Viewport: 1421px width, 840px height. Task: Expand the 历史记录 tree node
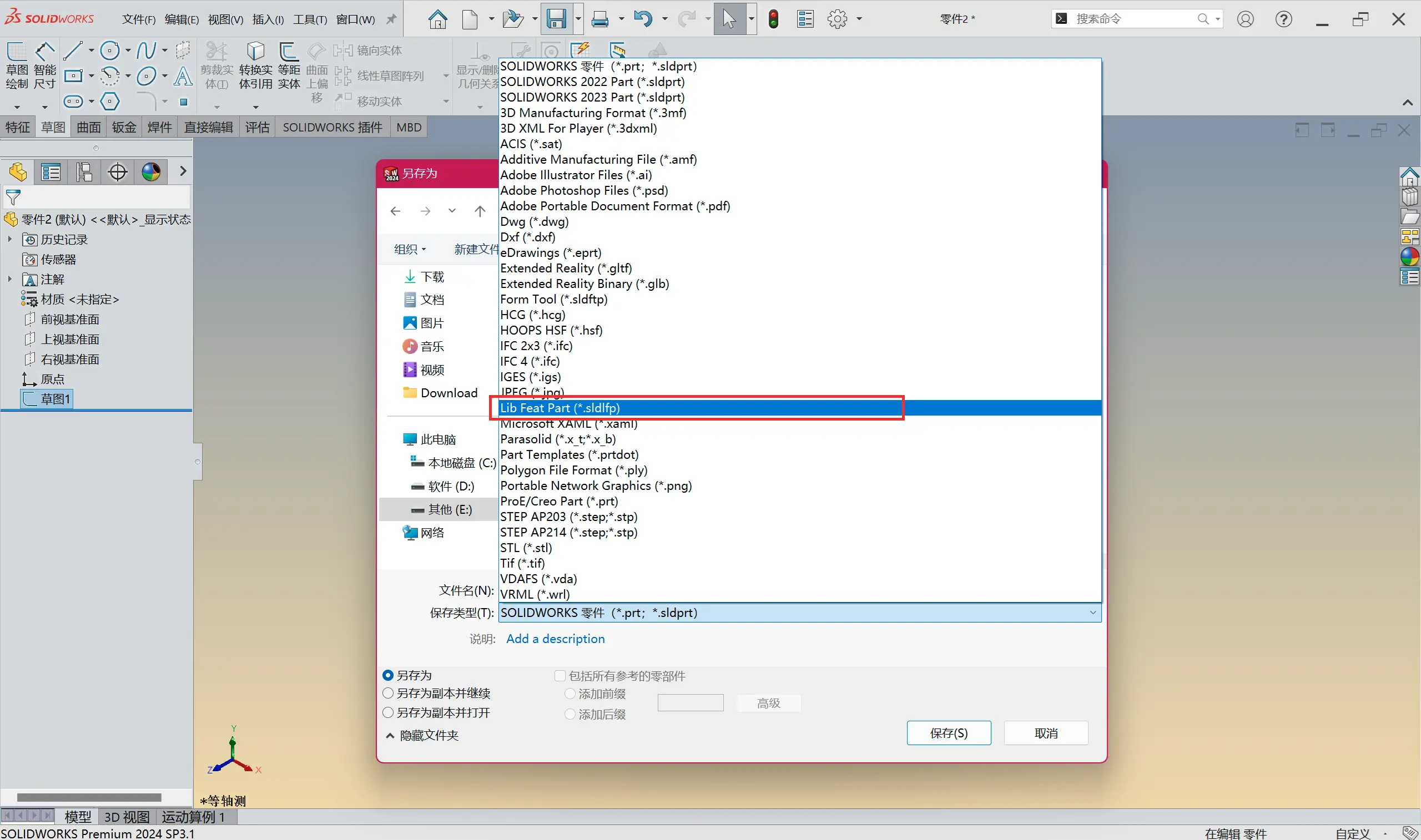[x=9, y=240]
